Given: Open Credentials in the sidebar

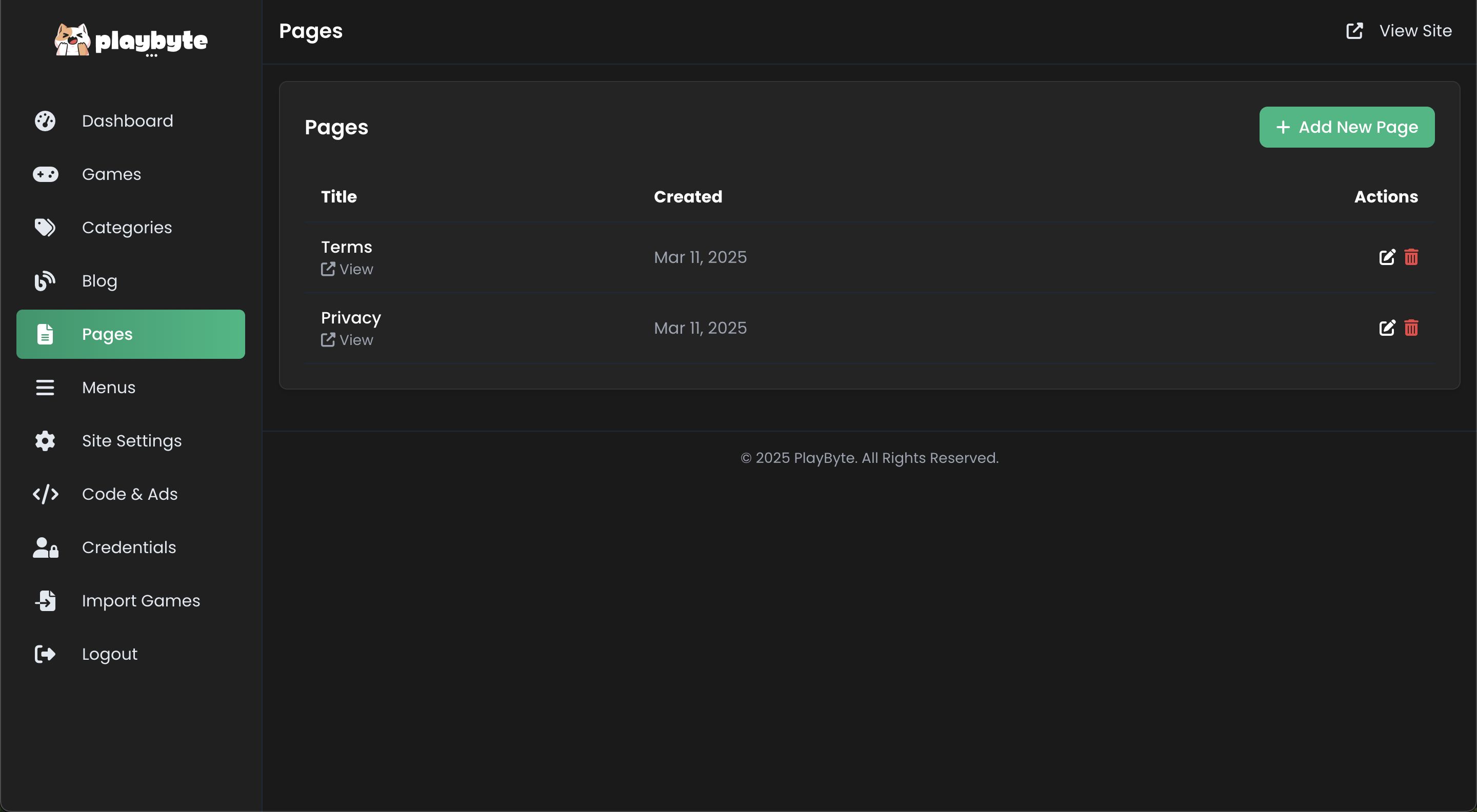Looking at the screenshot, I should point(128,547).
